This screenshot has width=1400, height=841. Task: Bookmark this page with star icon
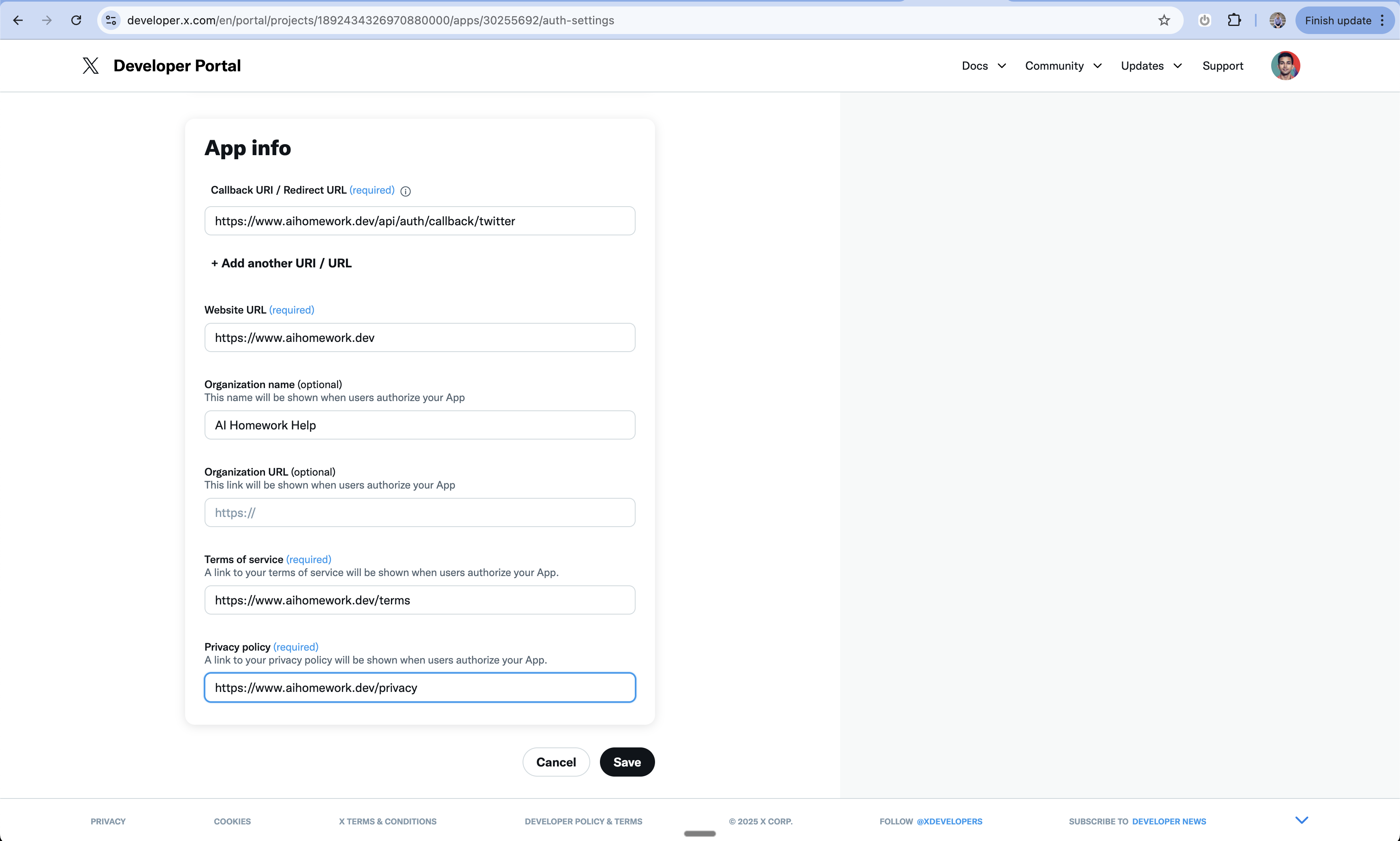(x=1164, y=20)
